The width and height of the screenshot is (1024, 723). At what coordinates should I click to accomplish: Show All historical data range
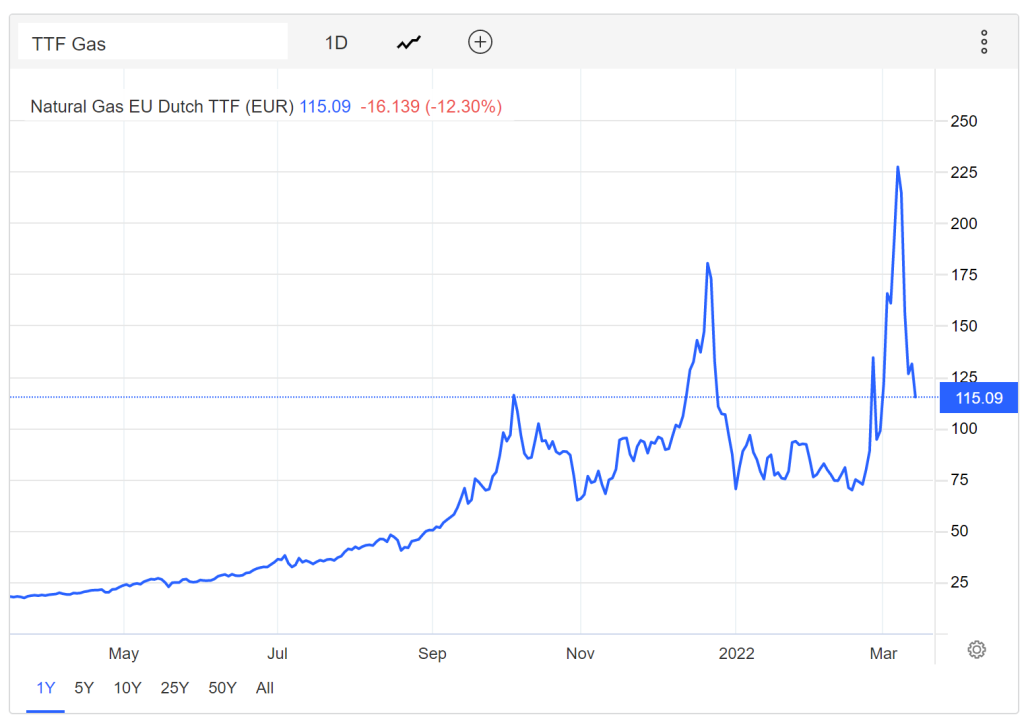coord(265,688)
